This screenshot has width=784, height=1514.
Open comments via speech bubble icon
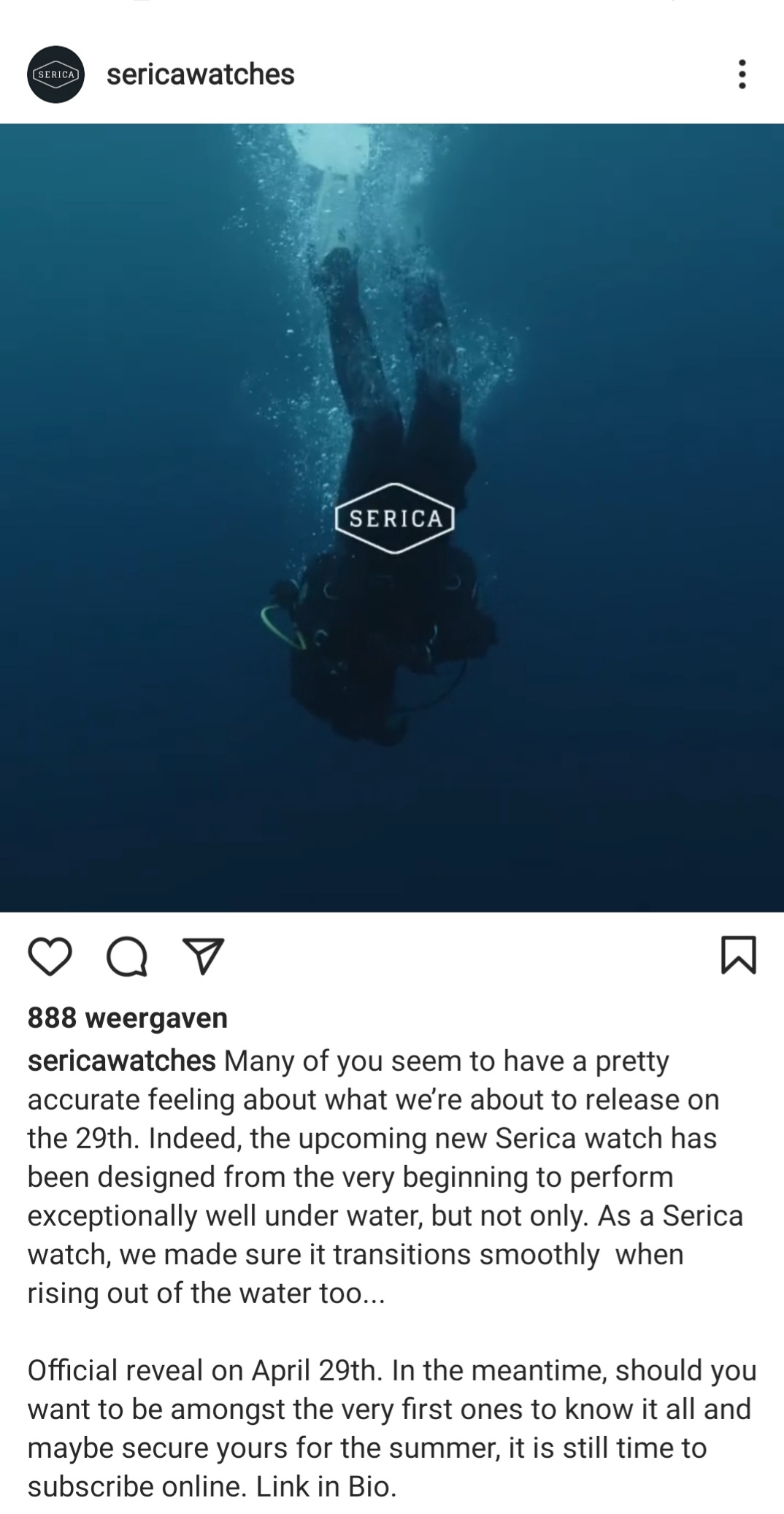[127, 956]
